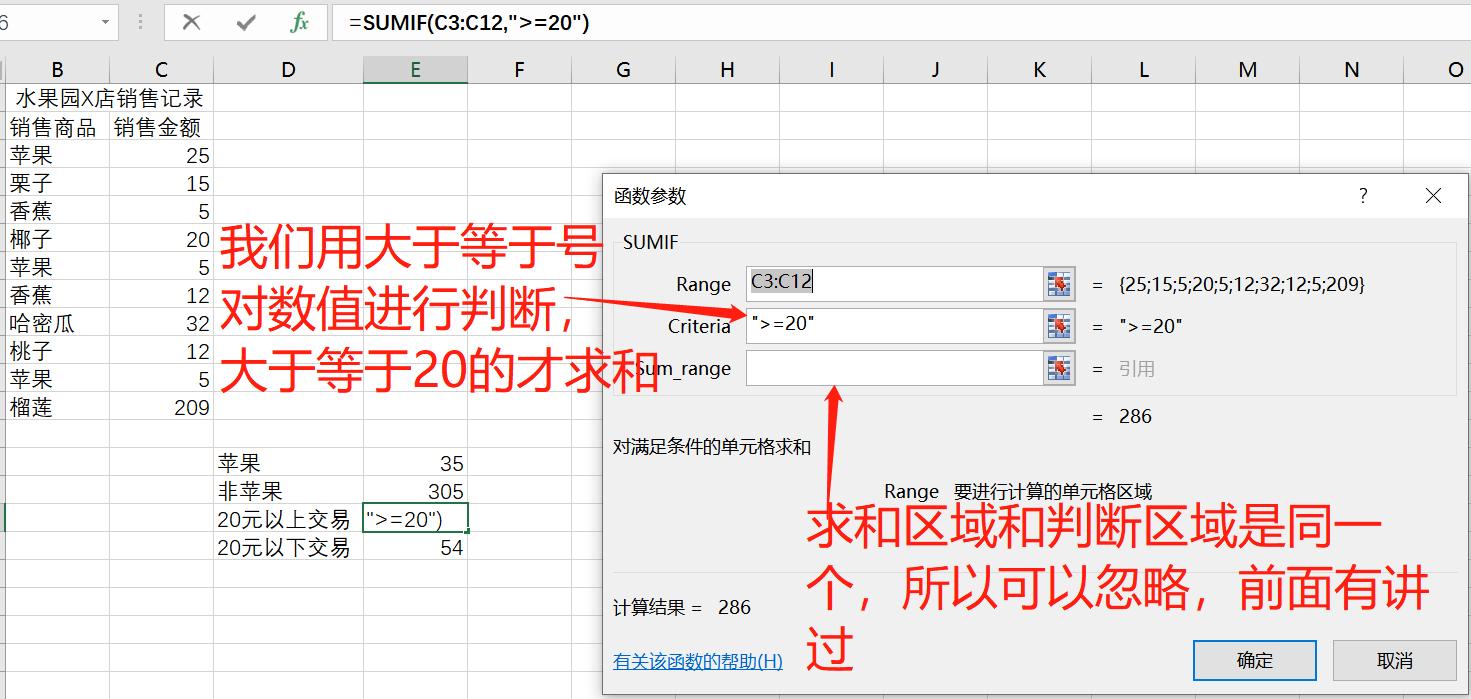Click the Sum_range field's collapse-dialog icon
1471x699 pixels.
coord(1061,368)
